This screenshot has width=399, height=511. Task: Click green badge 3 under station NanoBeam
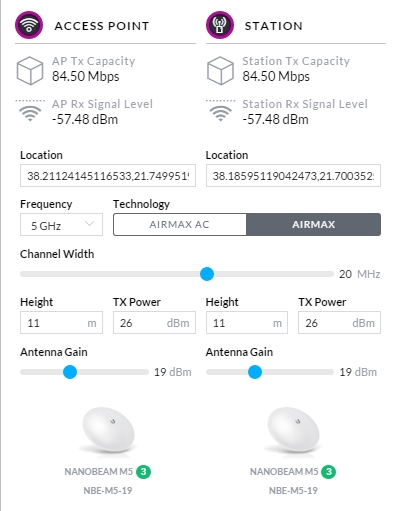(329, 472)
